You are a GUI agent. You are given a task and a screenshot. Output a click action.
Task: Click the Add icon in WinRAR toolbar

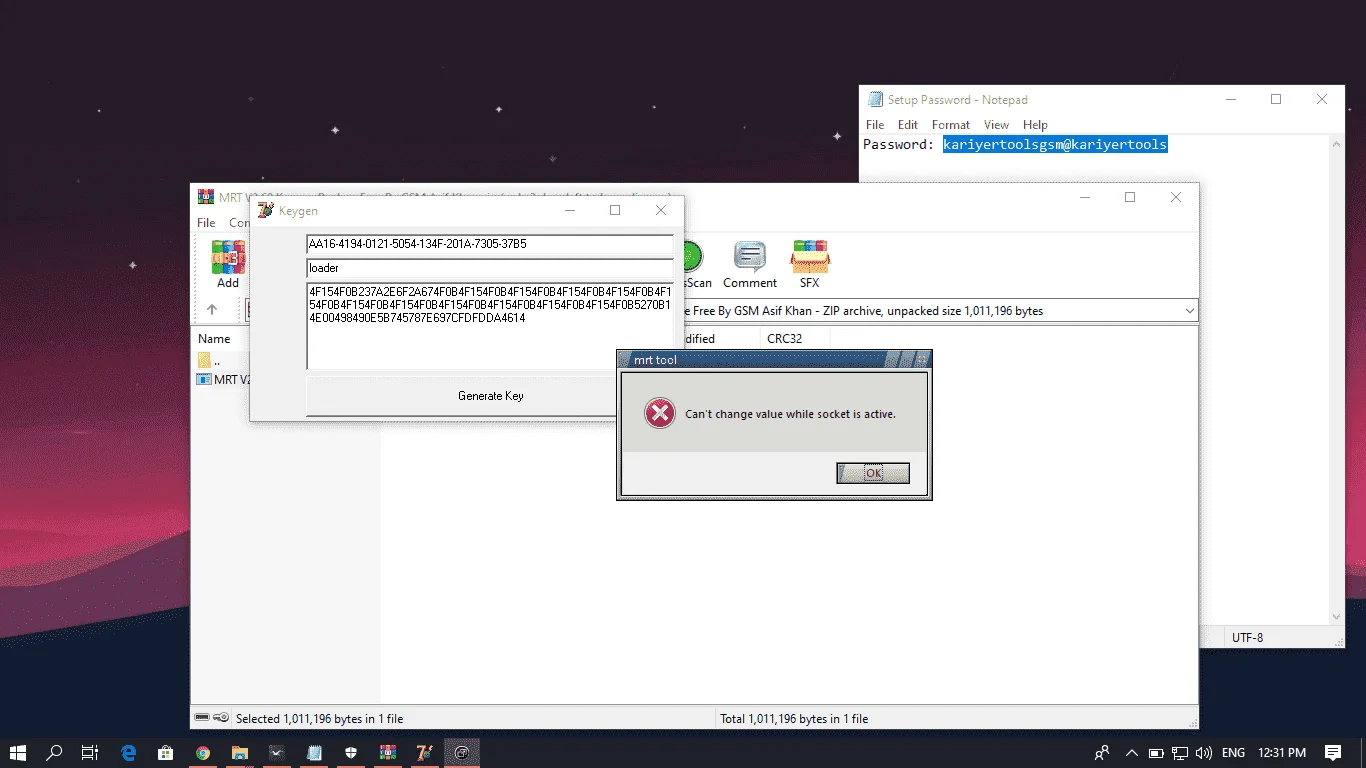228,265
